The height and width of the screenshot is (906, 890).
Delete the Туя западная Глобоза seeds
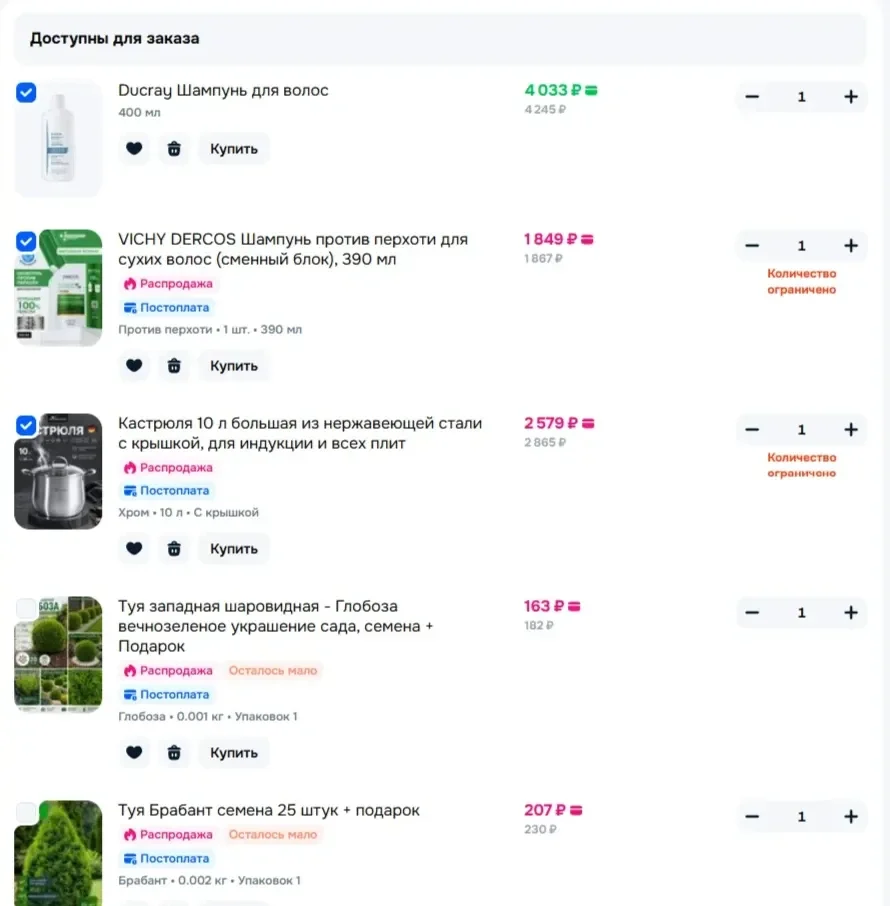174,752
